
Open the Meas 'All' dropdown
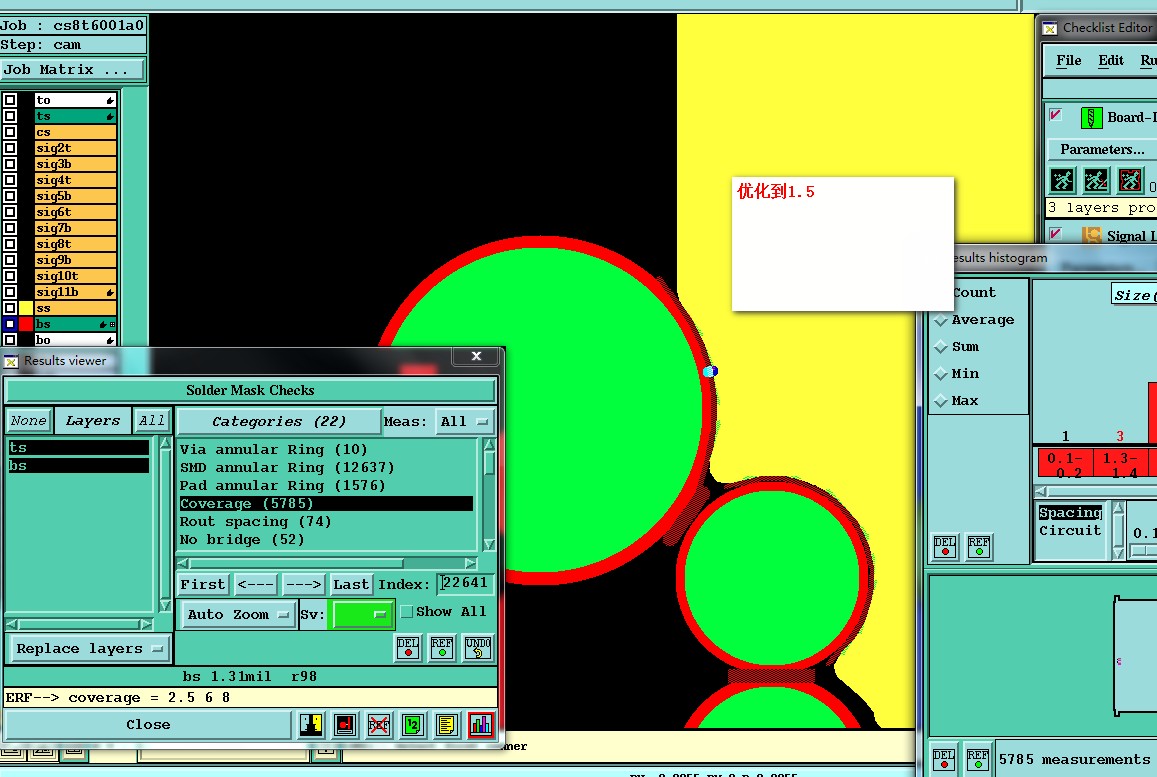coord(464,421)
